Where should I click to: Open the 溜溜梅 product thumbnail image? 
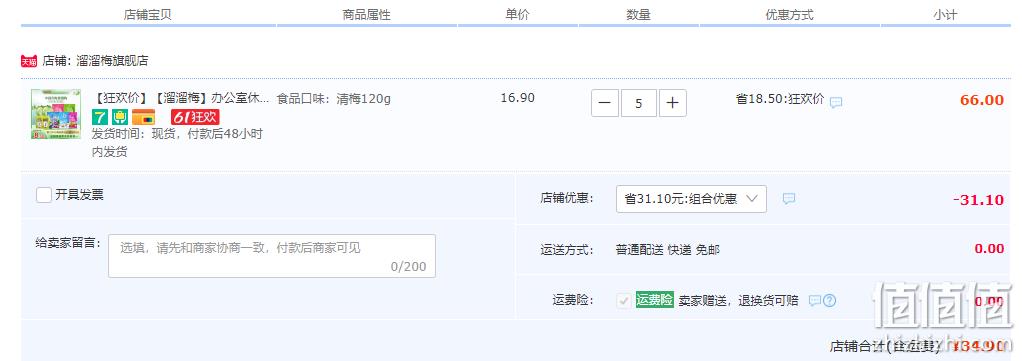pos(56,114)
